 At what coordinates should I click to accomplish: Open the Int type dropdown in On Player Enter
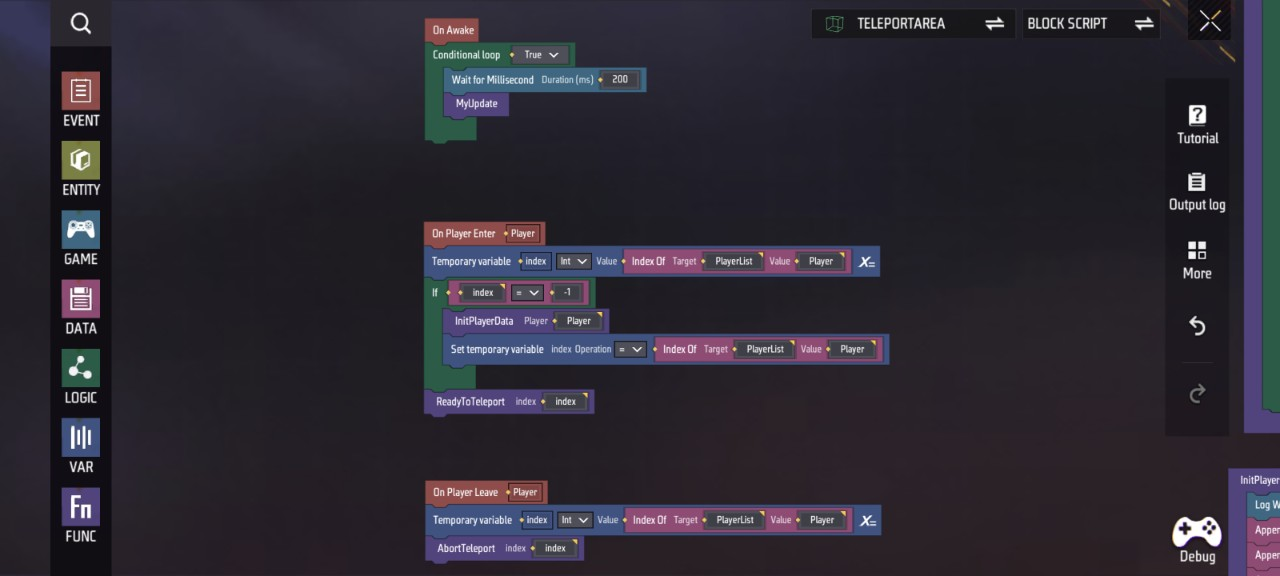point(573,261)
